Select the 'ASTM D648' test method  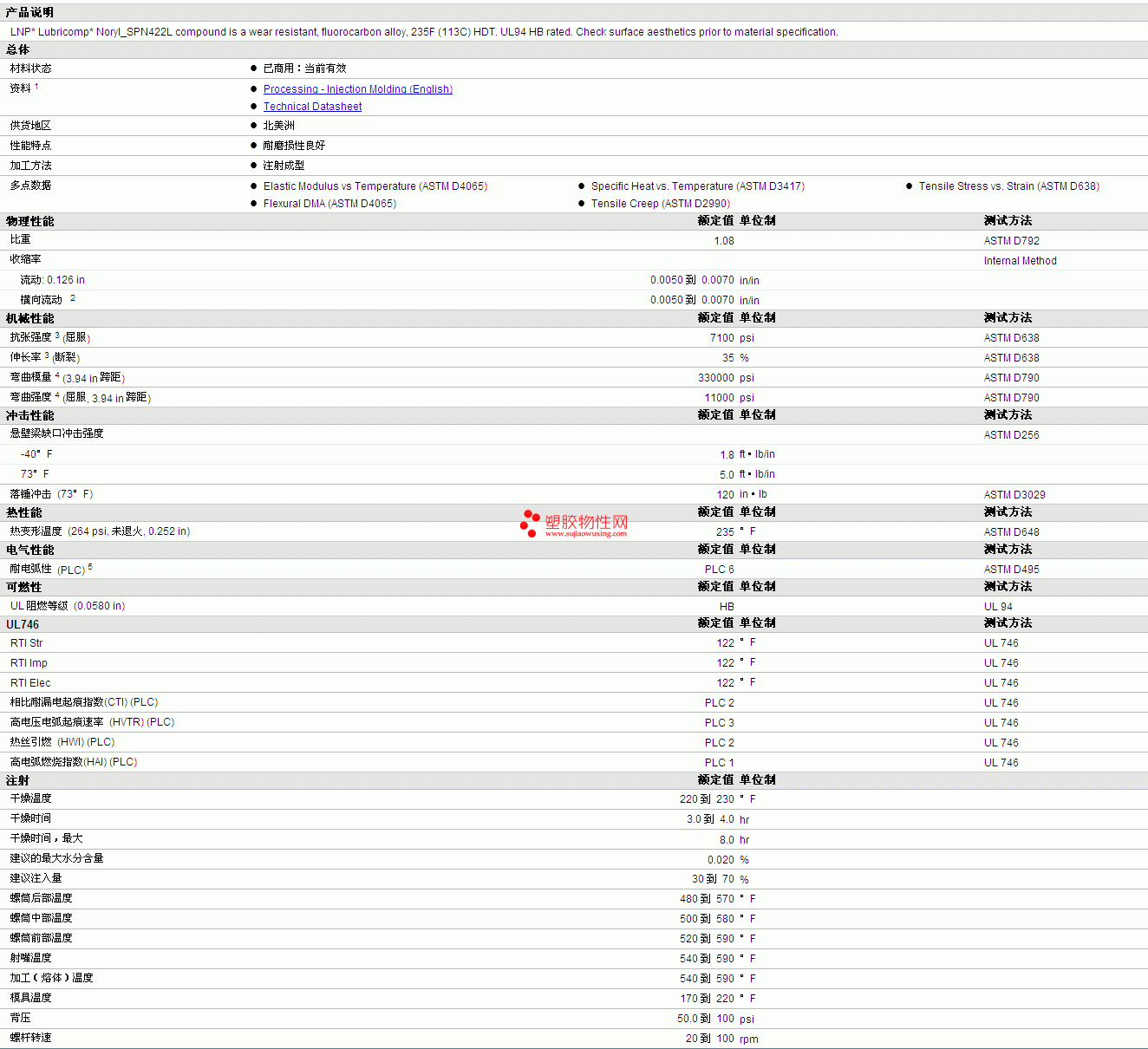point(1012,532)
